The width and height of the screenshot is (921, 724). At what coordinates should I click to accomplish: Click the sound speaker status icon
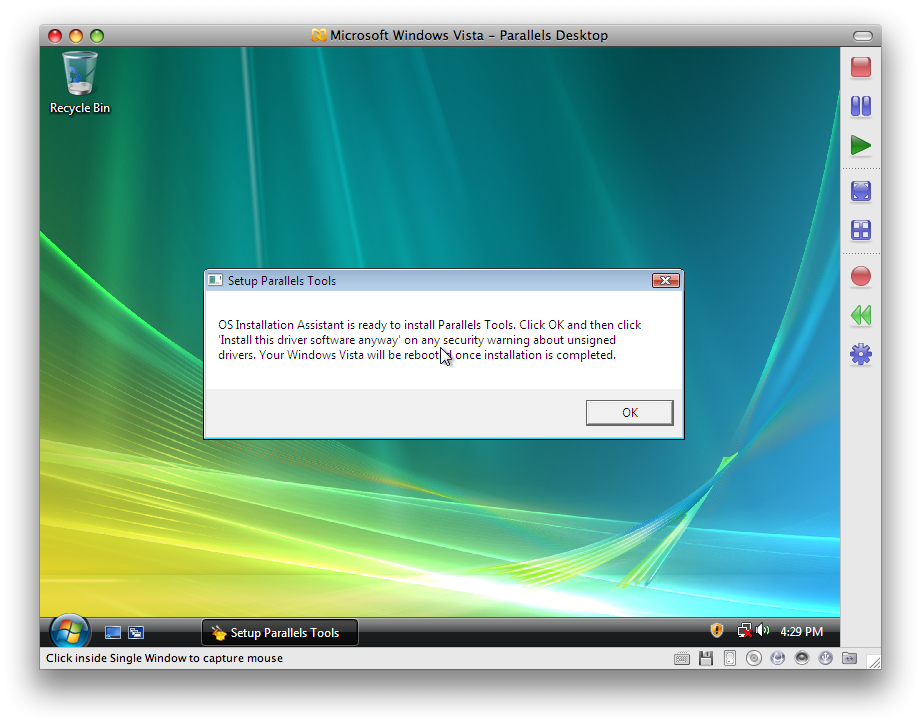click(802, 658)
